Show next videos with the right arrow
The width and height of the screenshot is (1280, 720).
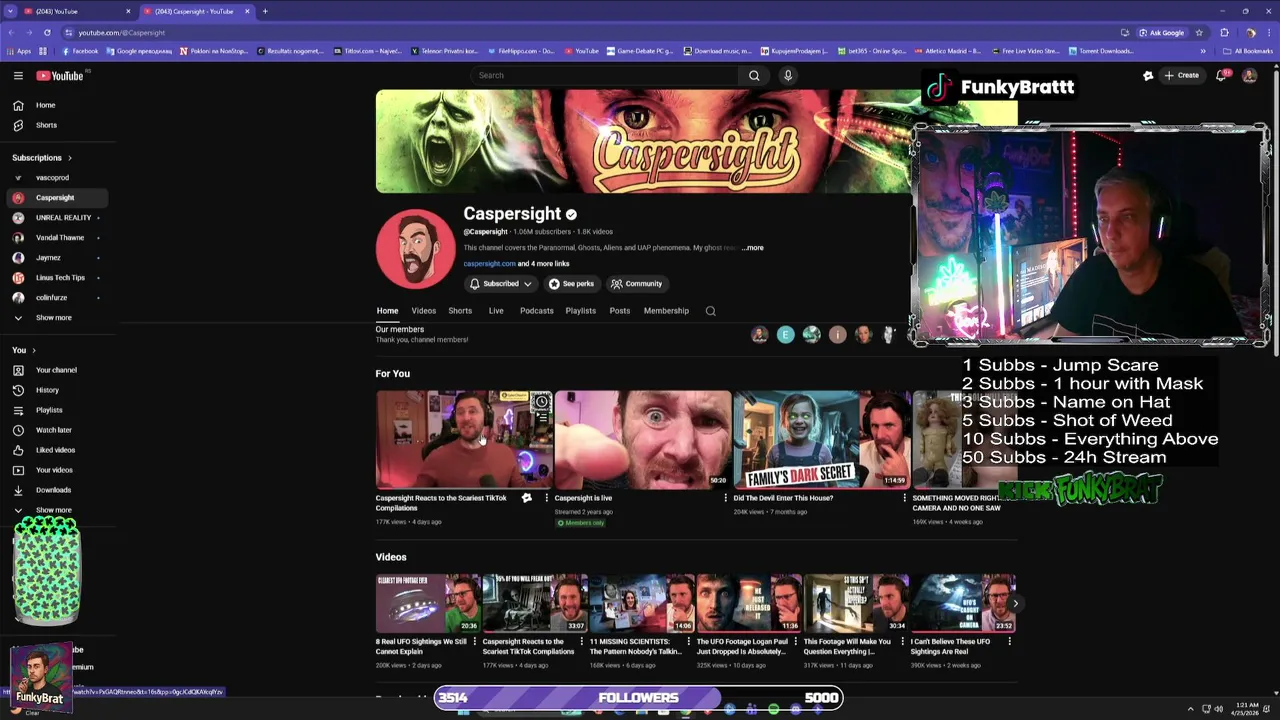[x=1015, y=603]
